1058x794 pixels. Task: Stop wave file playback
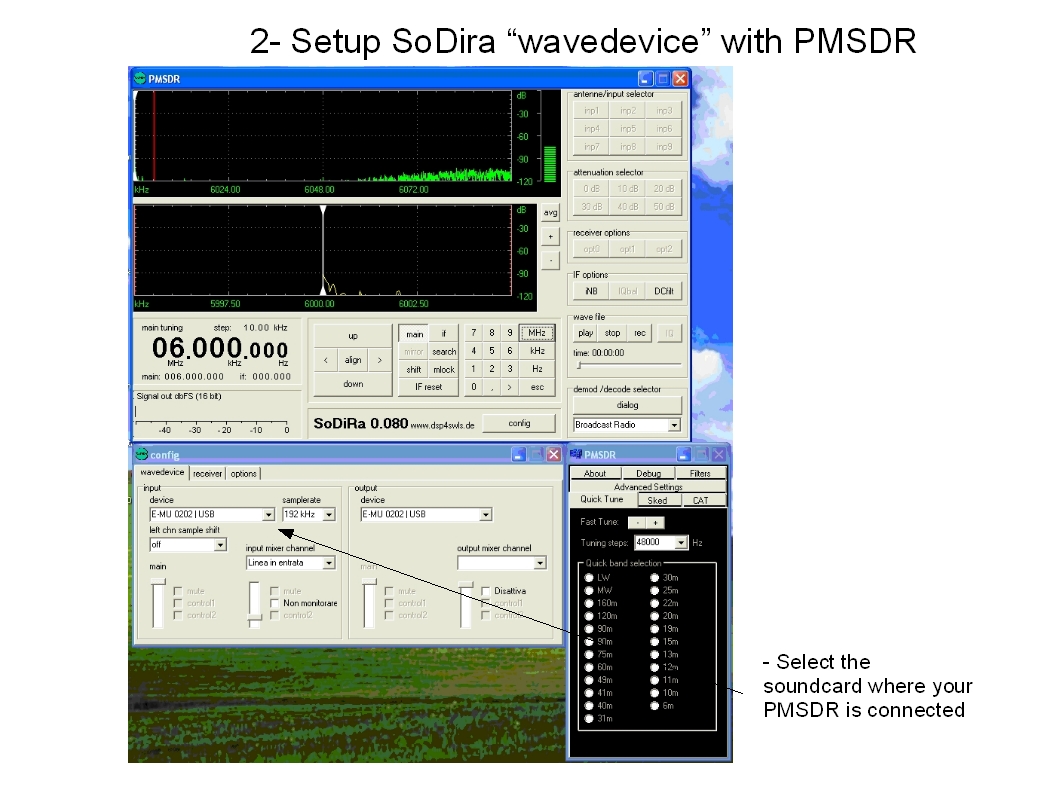tap(612, 333)
